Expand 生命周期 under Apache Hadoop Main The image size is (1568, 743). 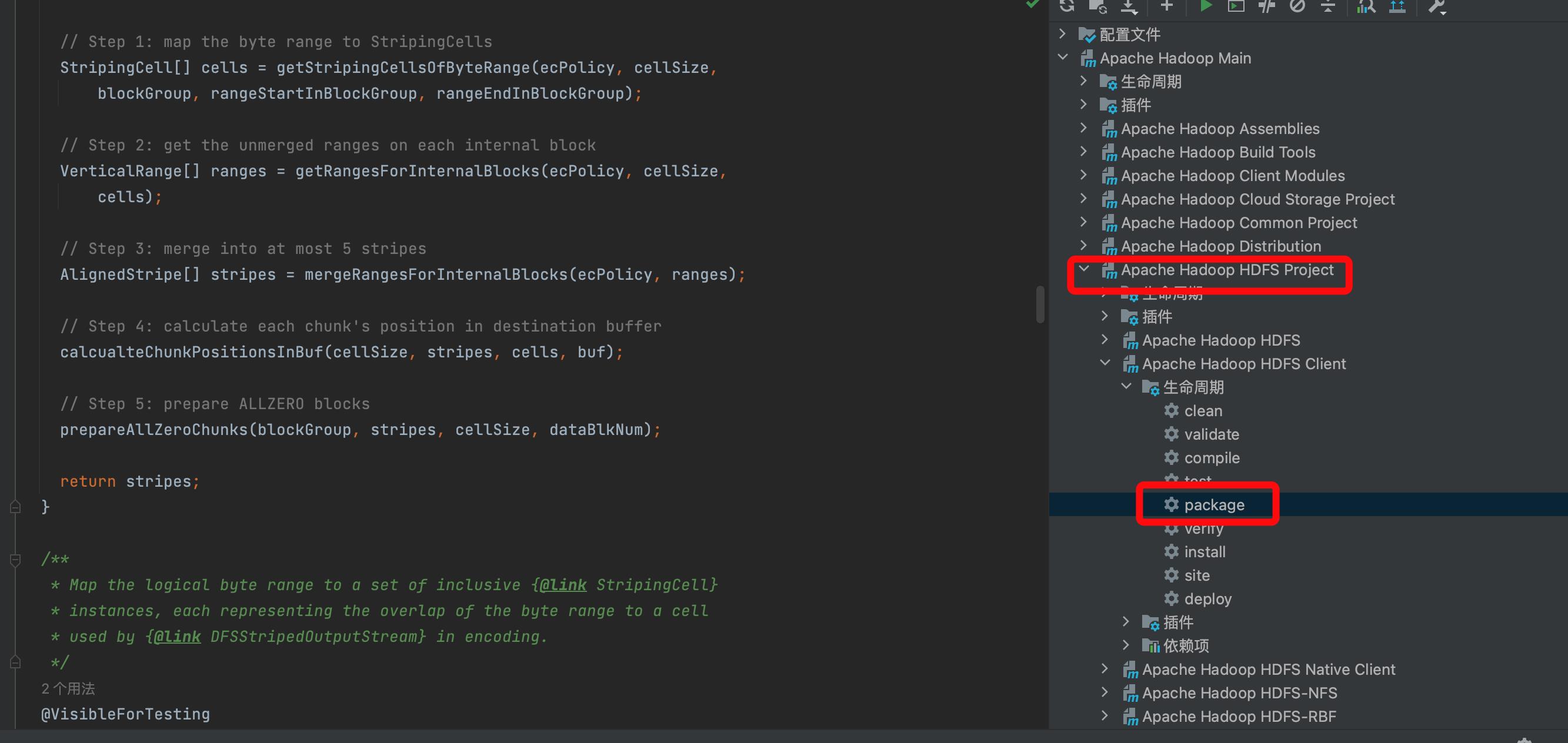1083,81
